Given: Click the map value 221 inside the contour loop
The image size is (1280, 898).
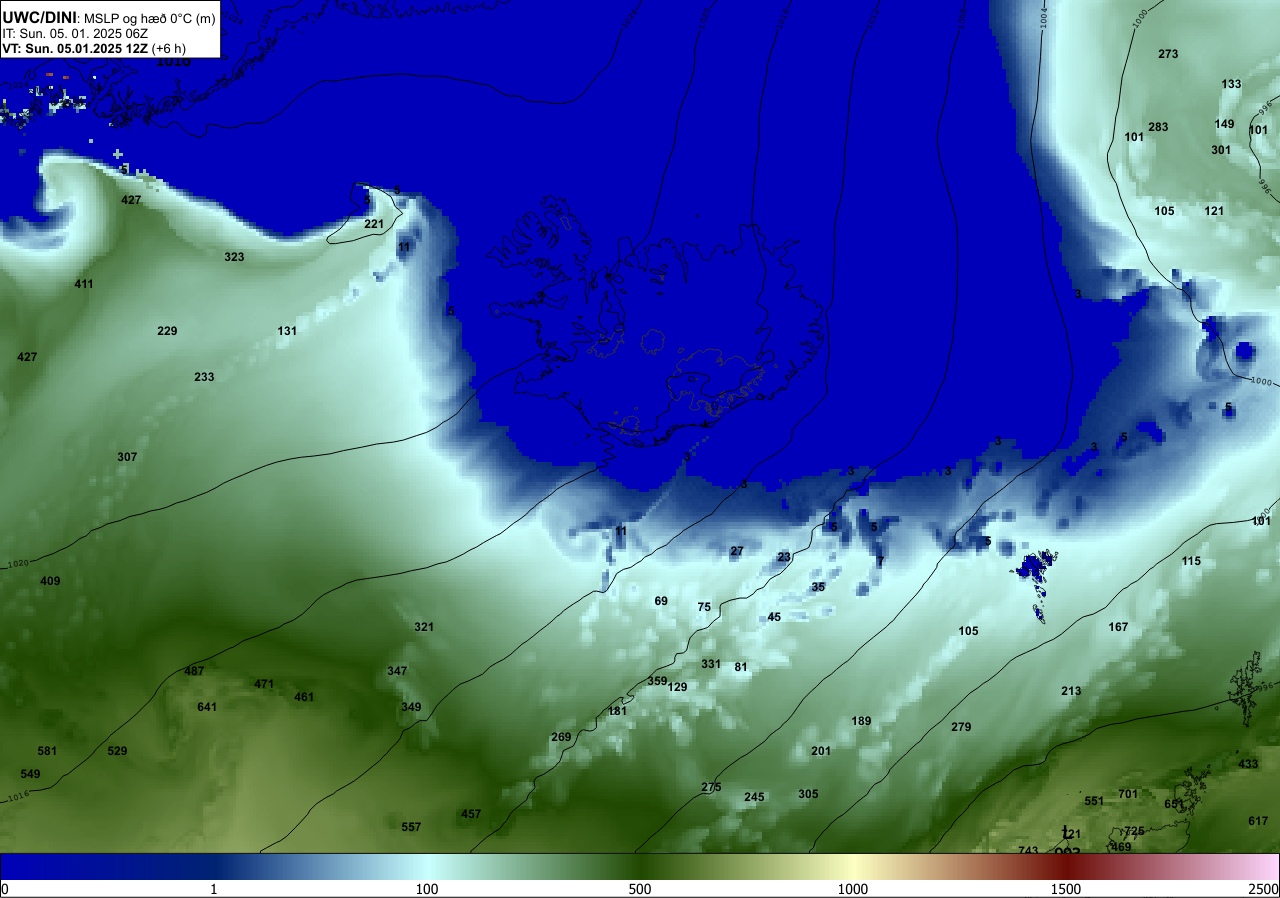Looking at the screenshot, I should pos(374,224).
